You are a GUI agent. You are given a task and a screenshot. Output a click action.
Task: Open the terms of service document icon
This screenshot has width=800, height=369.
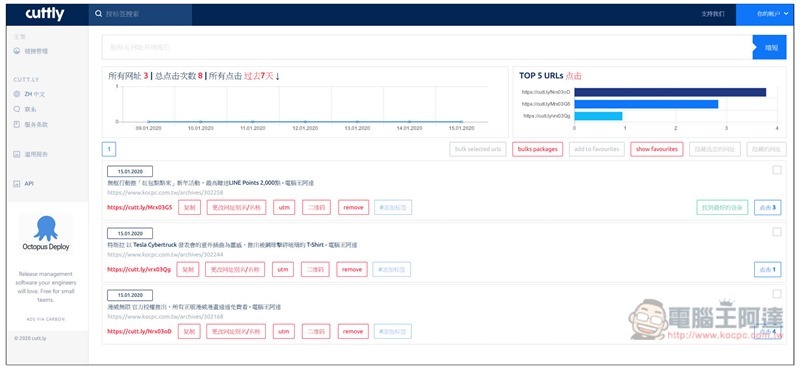click(17, 124)
